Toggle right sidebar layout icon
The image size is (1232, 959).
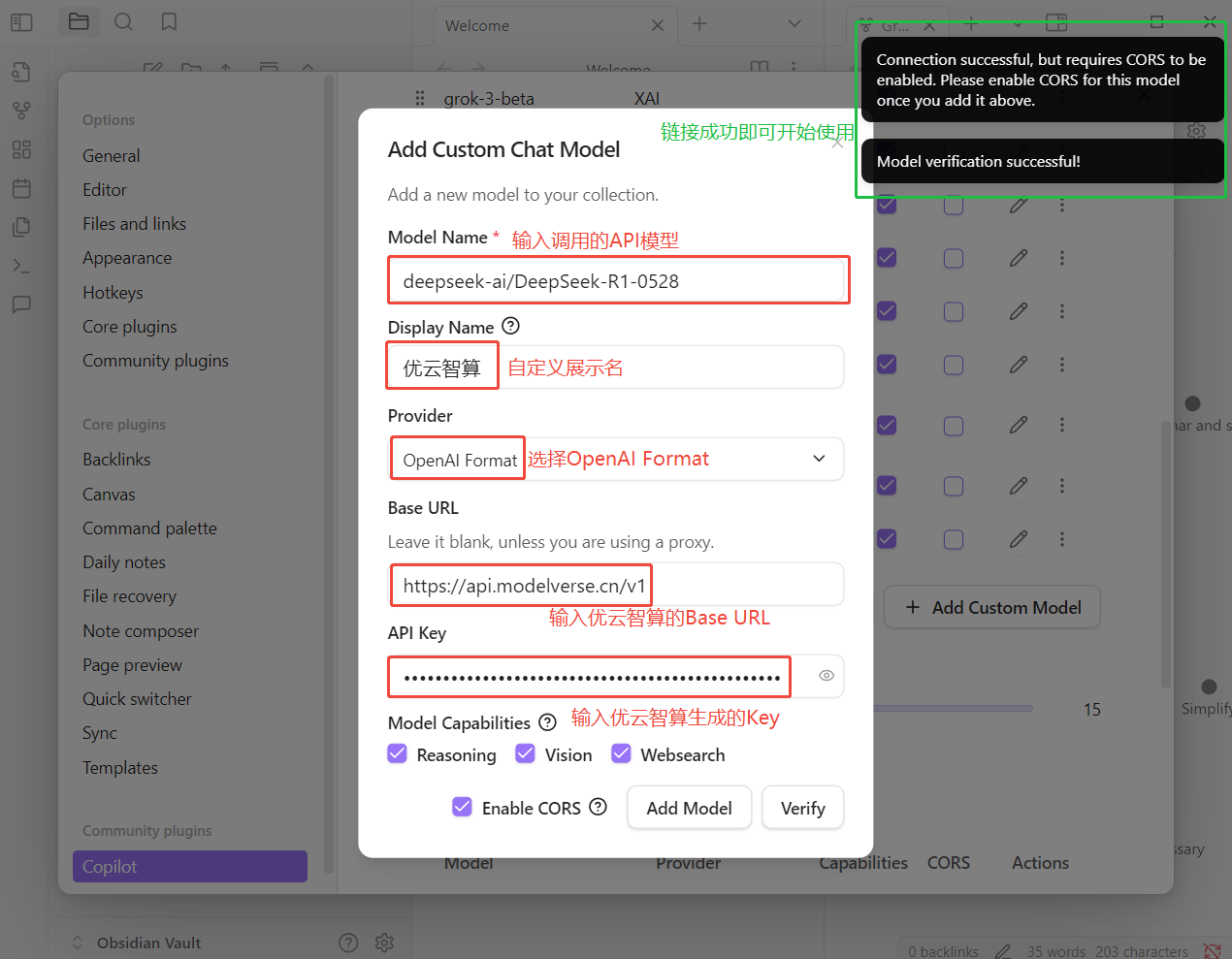click(x=1056, y=21)
